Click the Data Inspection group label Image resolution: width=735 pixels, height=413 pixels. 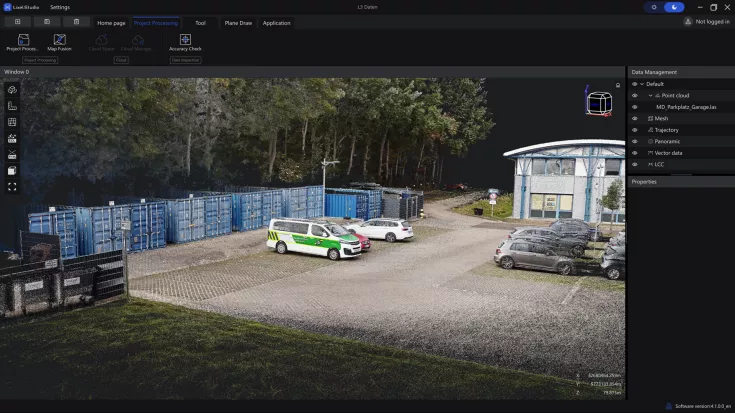[x=185, y=60]
